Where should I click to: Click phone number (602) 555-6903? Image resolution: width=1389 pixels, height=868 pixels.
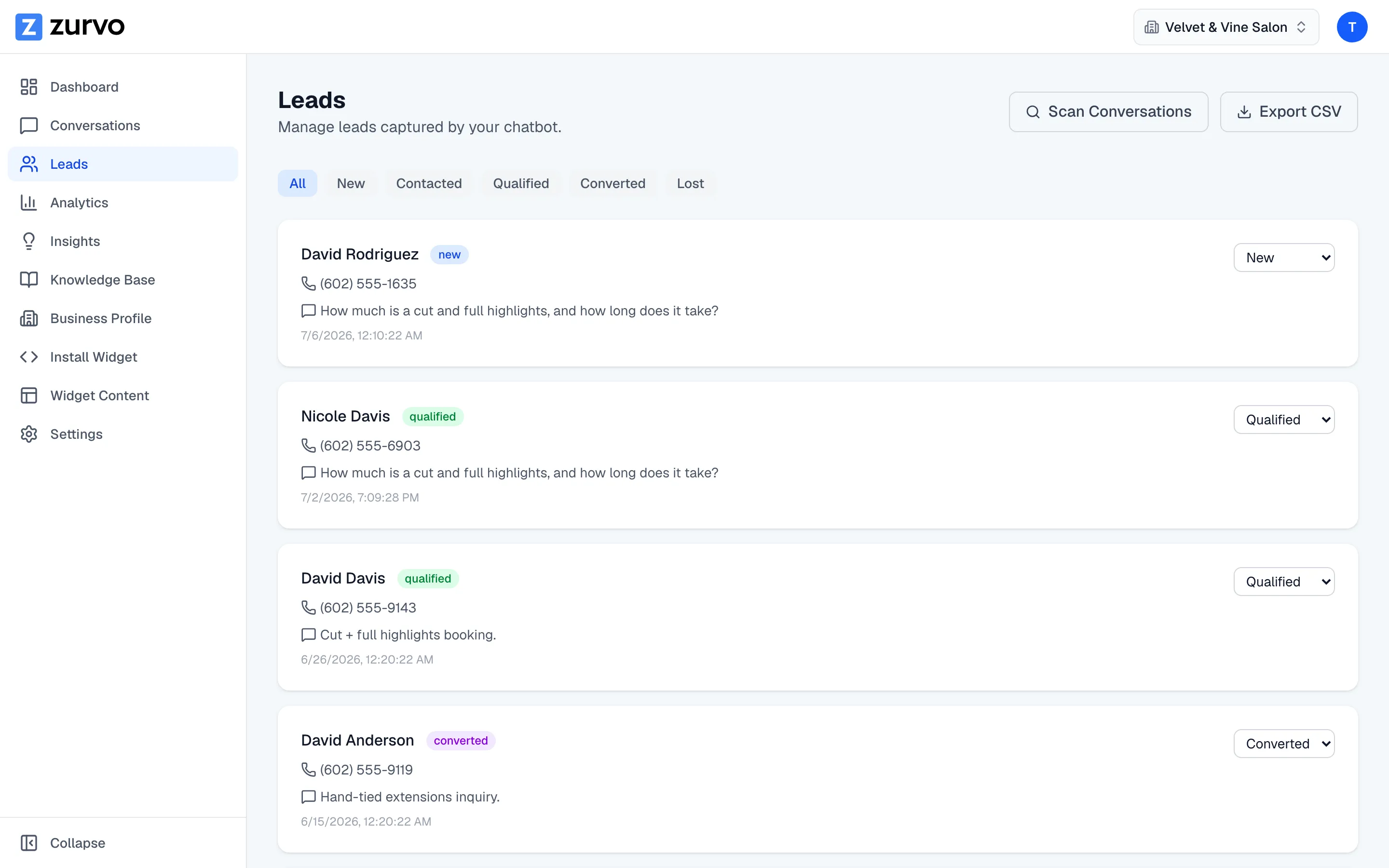coord(370,446)
